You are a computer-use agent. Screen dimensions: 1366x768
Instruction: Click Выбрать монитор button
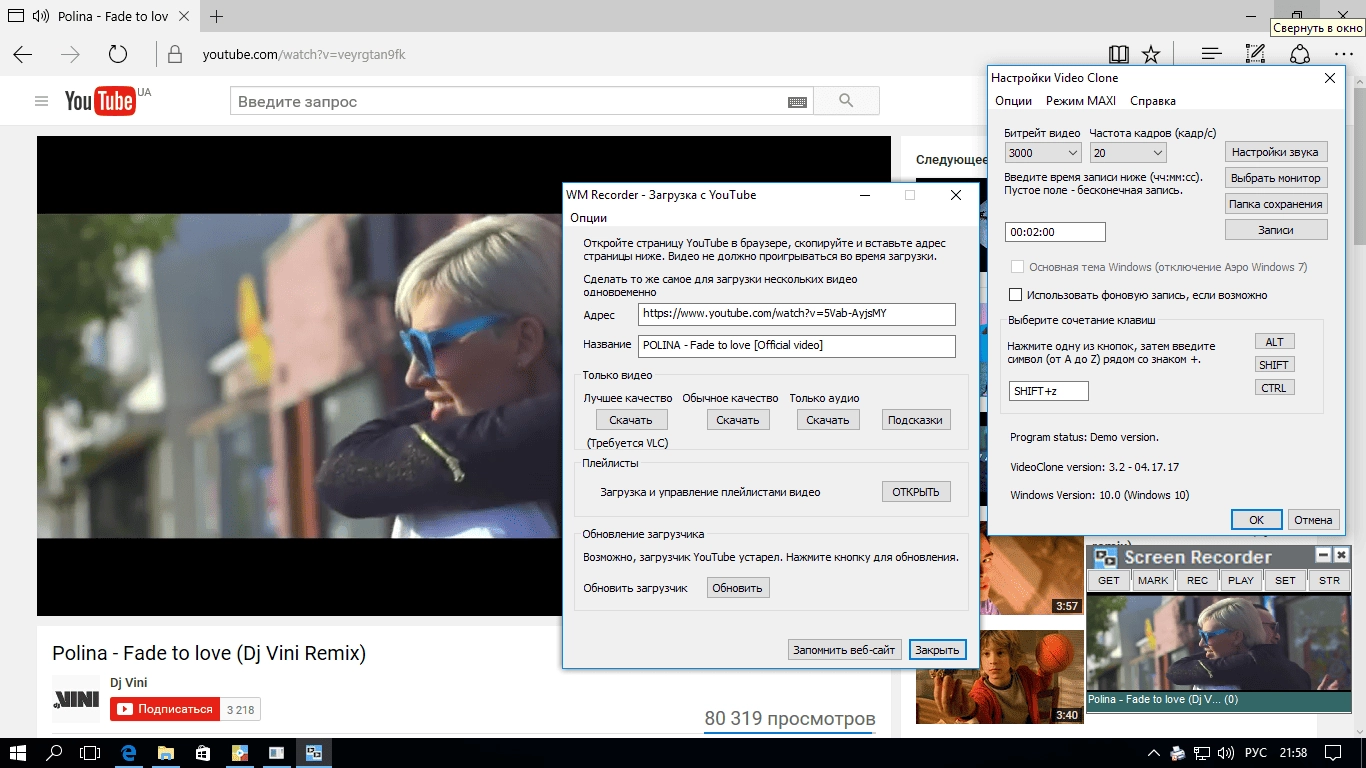[x=1276, y=178]
